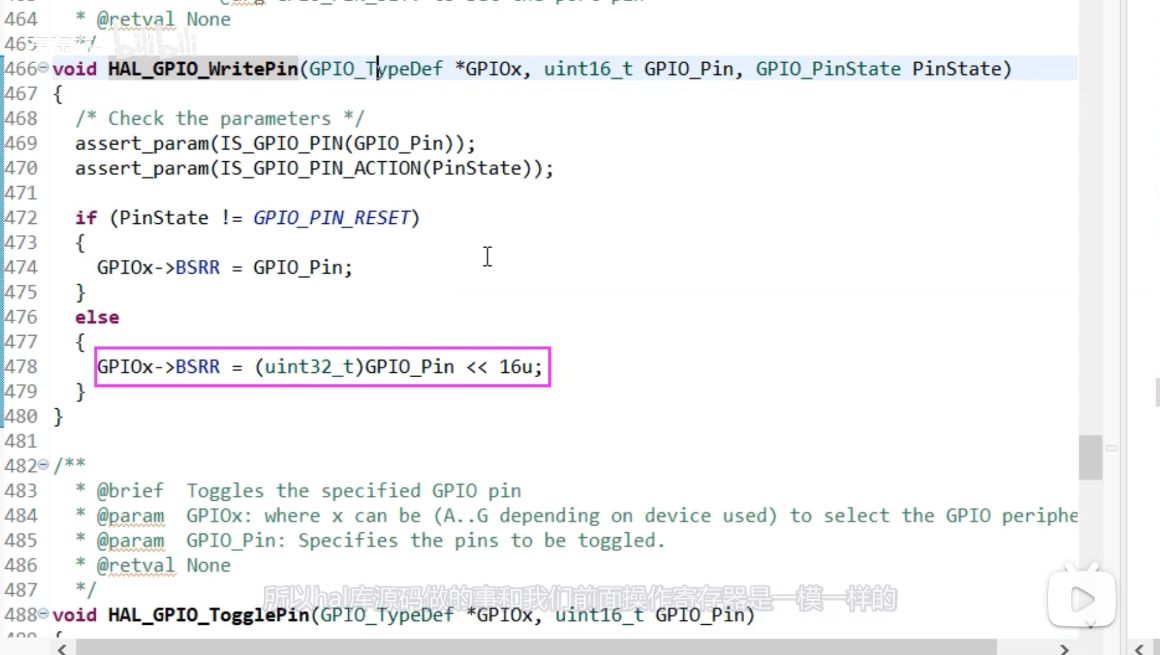Click the adjacent panel's left scroll arrow
The image size is (1160, 655).
(1137, 648)
